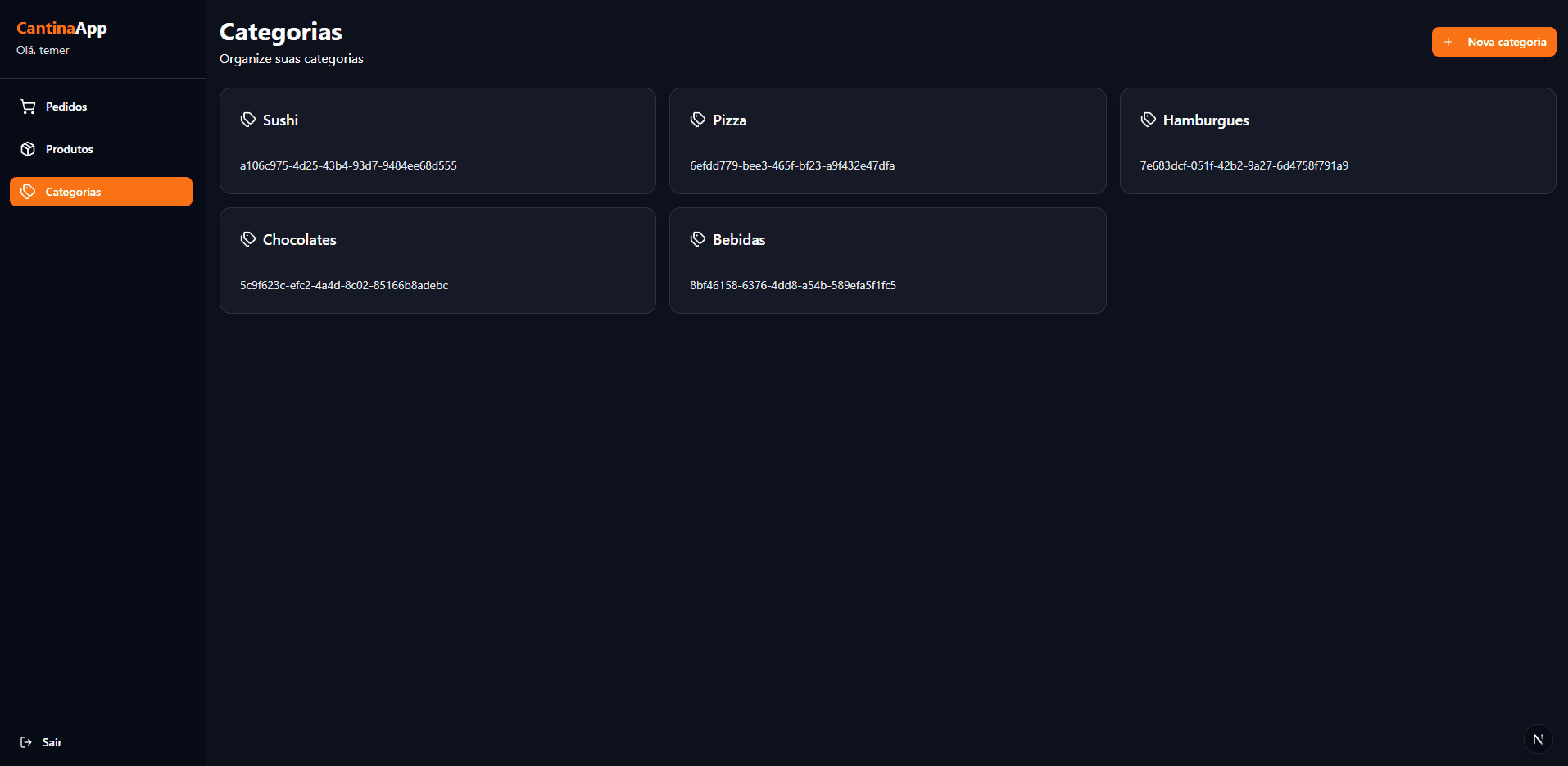Viewport: 1568px width, 766px height.
Task: Click Sair to log out
Action: (x=52, y=742)
